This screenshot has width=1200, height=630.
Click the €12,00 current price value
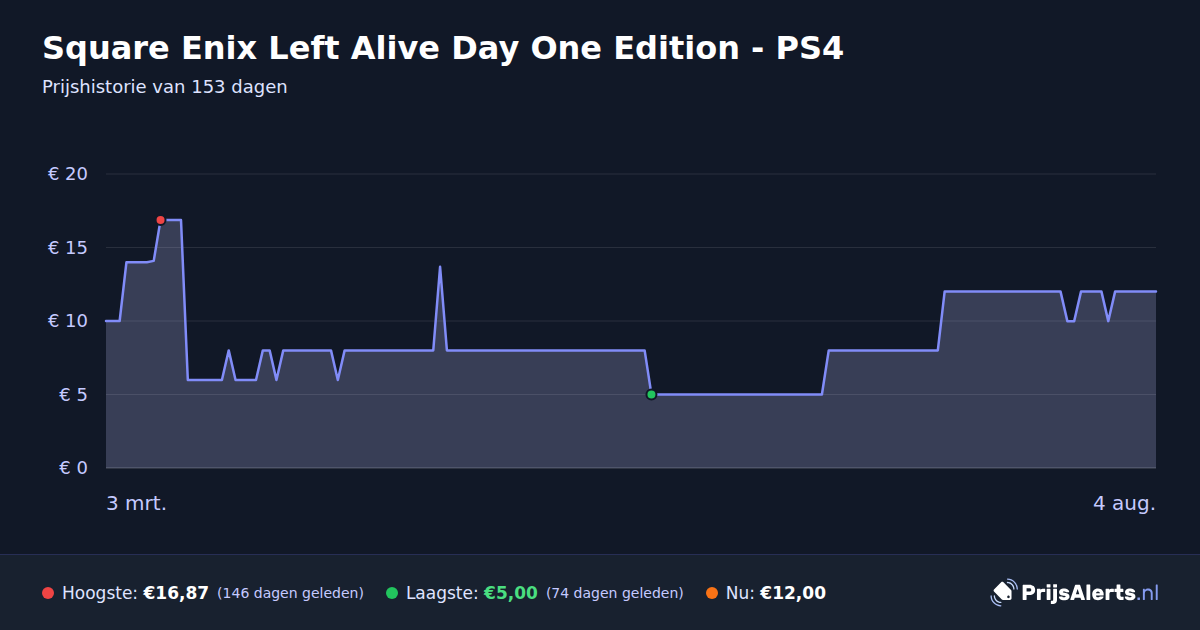[793, 593]
